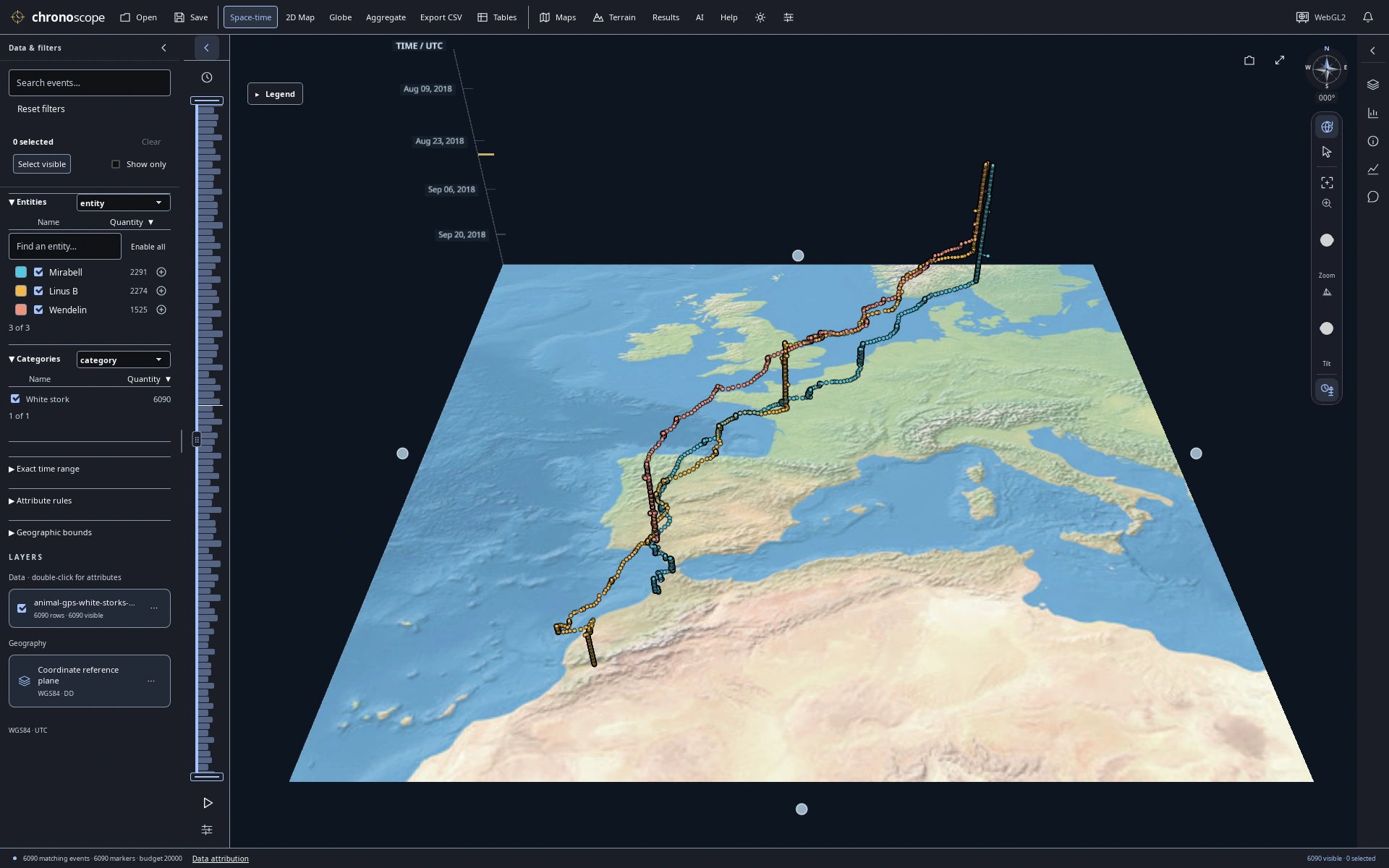
Task: Click Enable all entities
Action: tap(148, 247)
